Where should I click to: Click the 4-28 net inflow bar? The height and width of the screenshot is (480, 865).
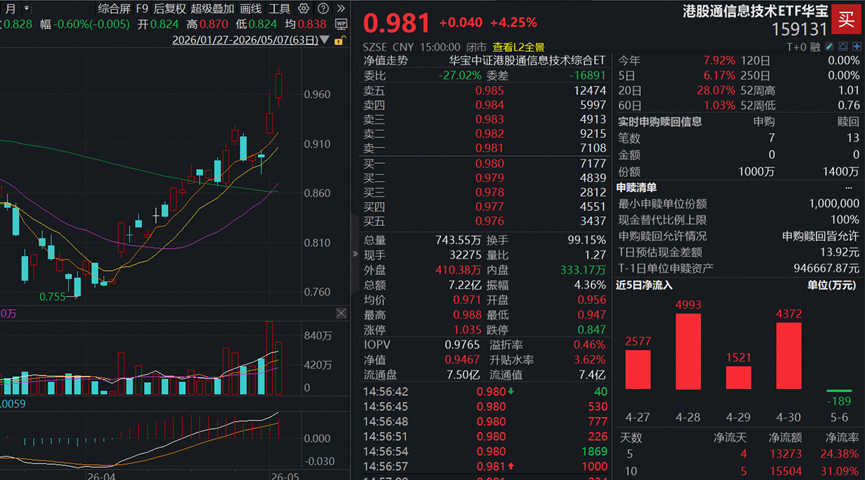(x=688, y=351)
